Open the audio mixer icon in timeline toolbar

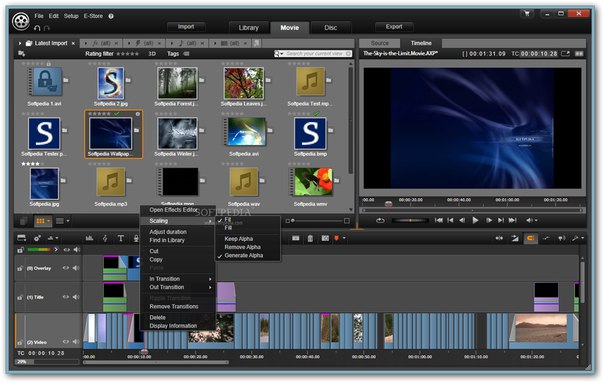coord(89,239)
